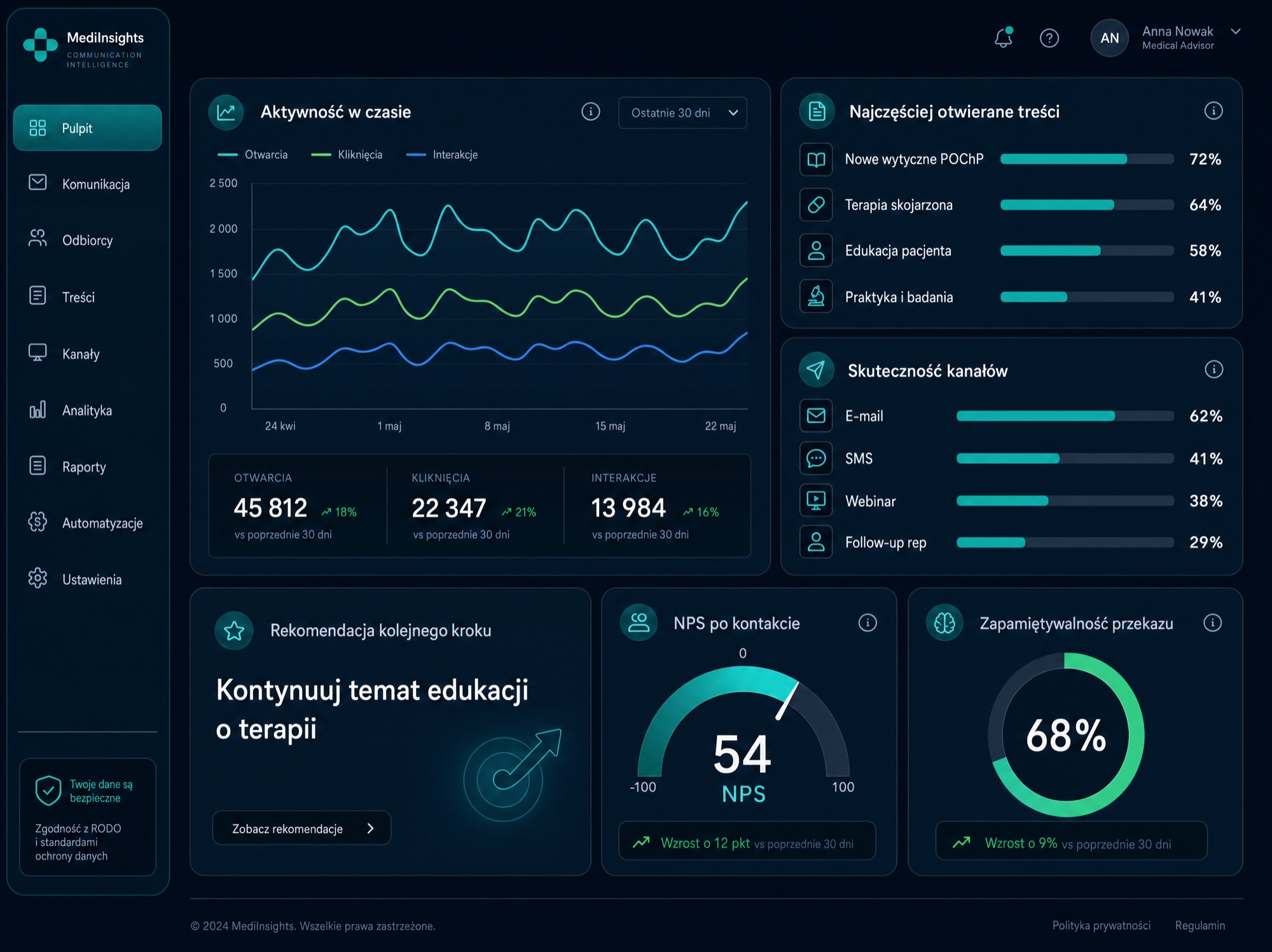Click the Zapamiętywalność brain icon
The width and height of the screenshot is (1272, 952).
point(944,623)
